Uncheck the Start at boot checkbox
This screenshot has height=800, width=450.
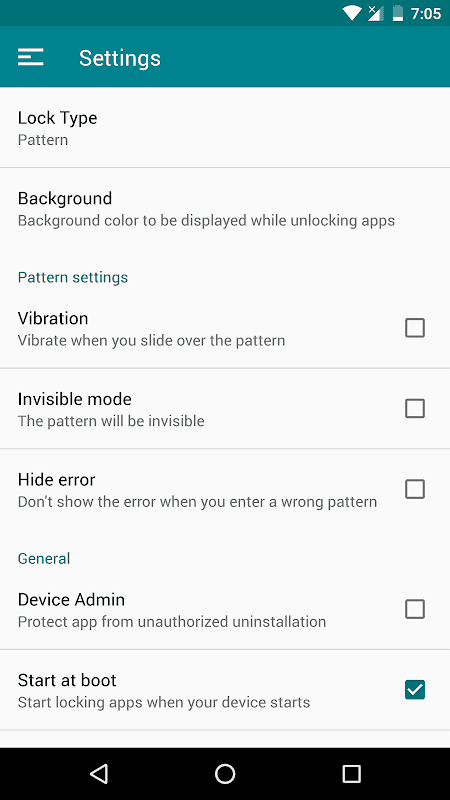pyautogui.click(x=415, y=690)
